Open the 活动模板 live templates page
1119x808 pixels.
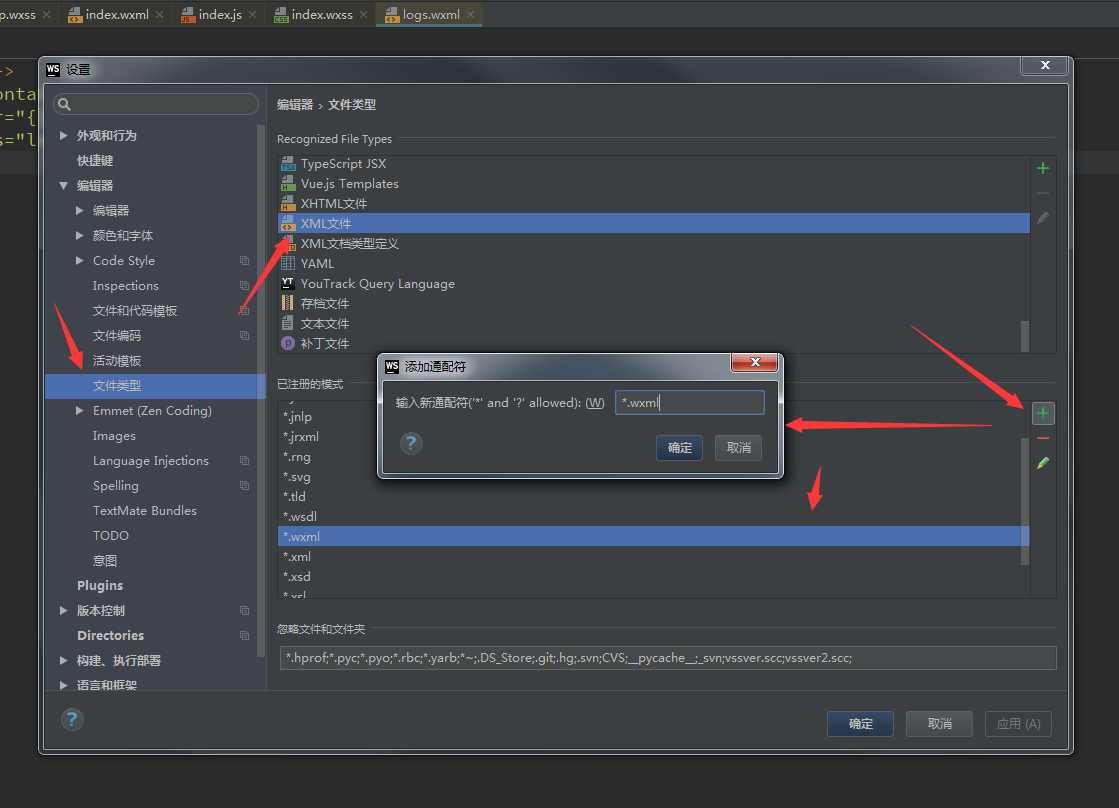click(x=117, y=360)
